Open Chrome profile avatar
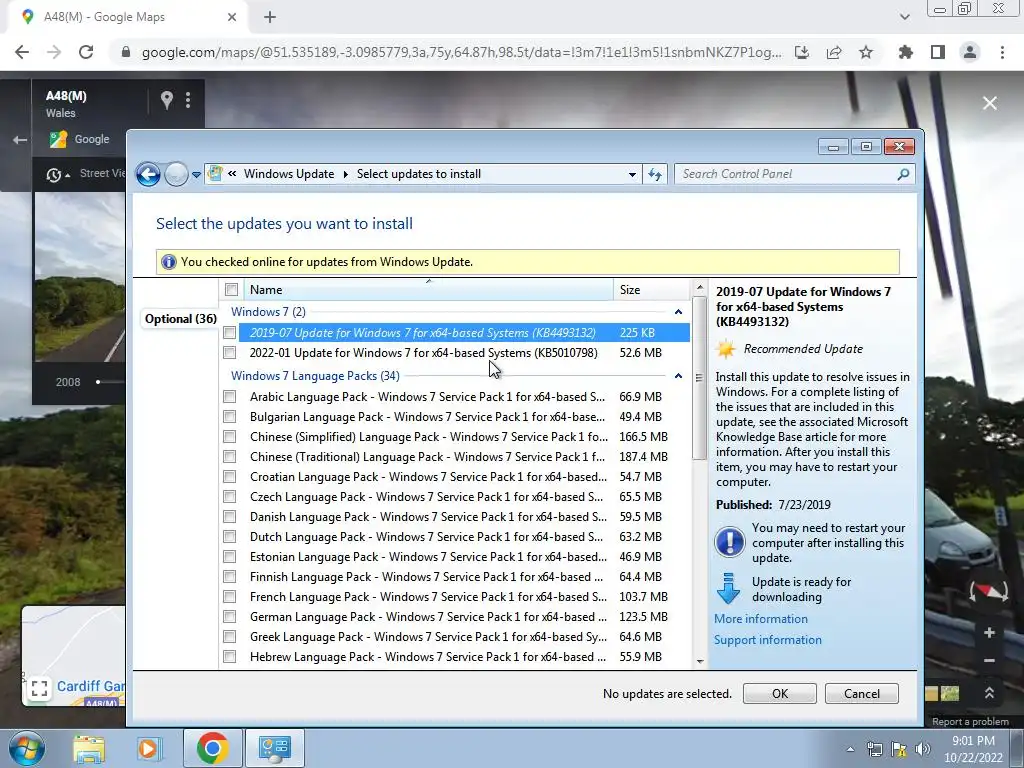 (x=970, y=52)
